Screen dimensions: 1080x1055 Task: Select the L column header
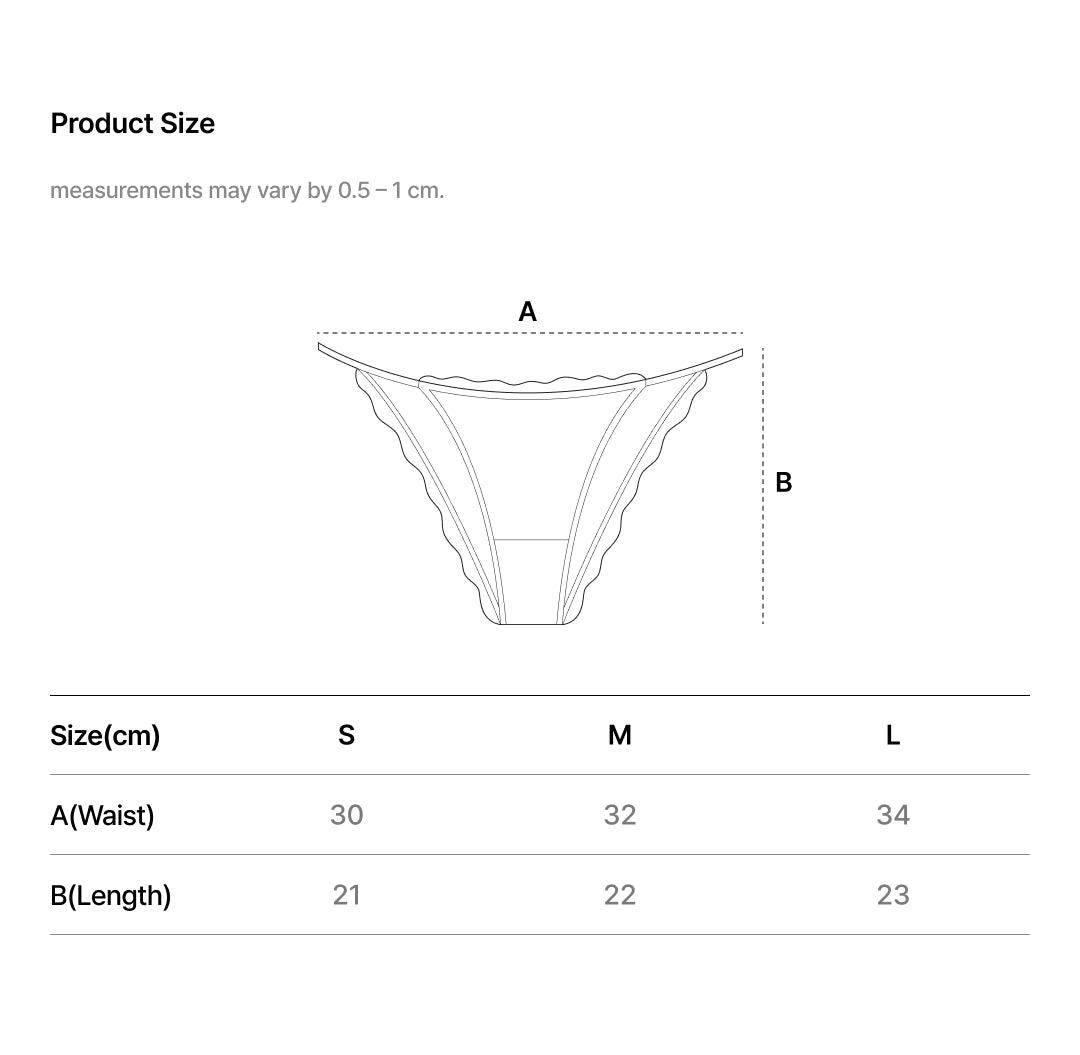(893, 736)
